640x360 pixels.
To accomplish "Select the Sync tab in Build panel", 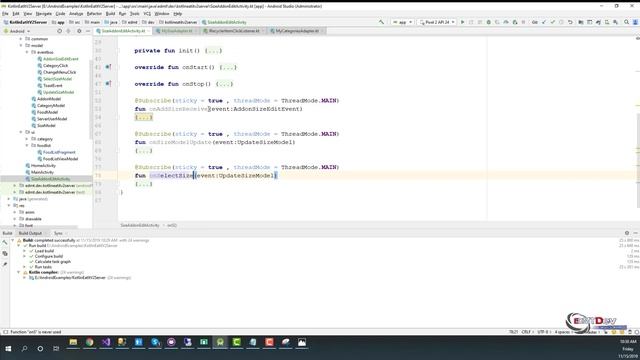I will coord(58,233).
